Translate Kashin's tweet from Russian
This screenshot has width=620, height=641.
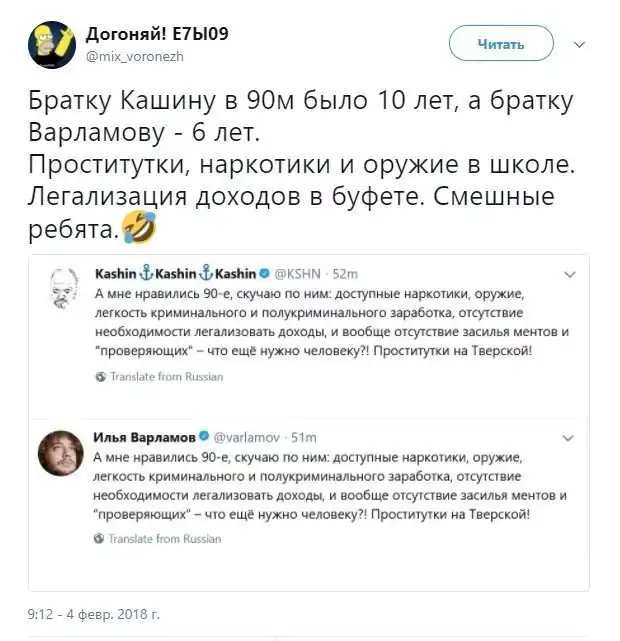click(167, 377)
